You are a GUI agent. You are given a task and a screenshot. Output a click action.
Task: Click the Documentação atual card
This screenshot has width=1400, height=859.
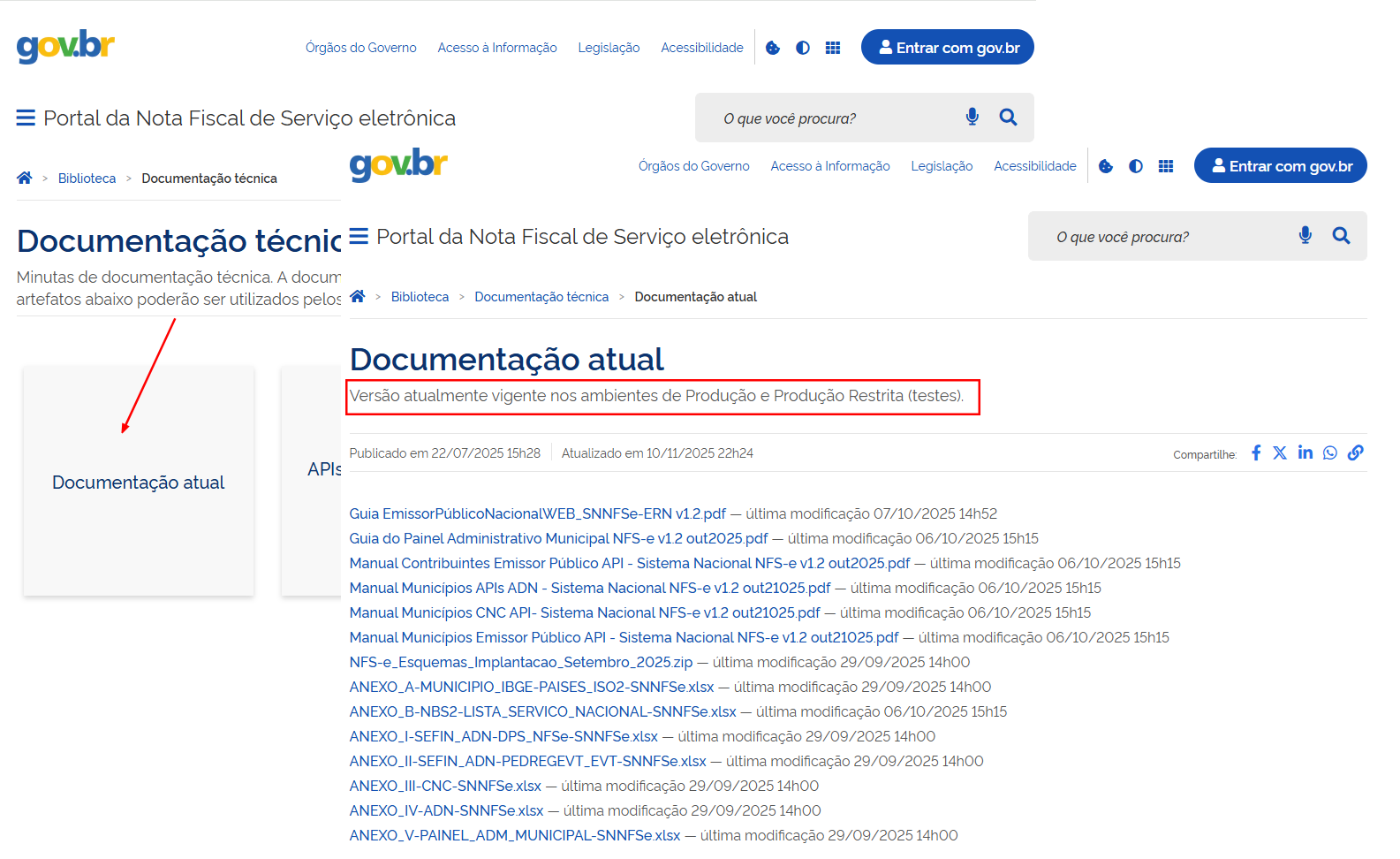coord(139,482)
